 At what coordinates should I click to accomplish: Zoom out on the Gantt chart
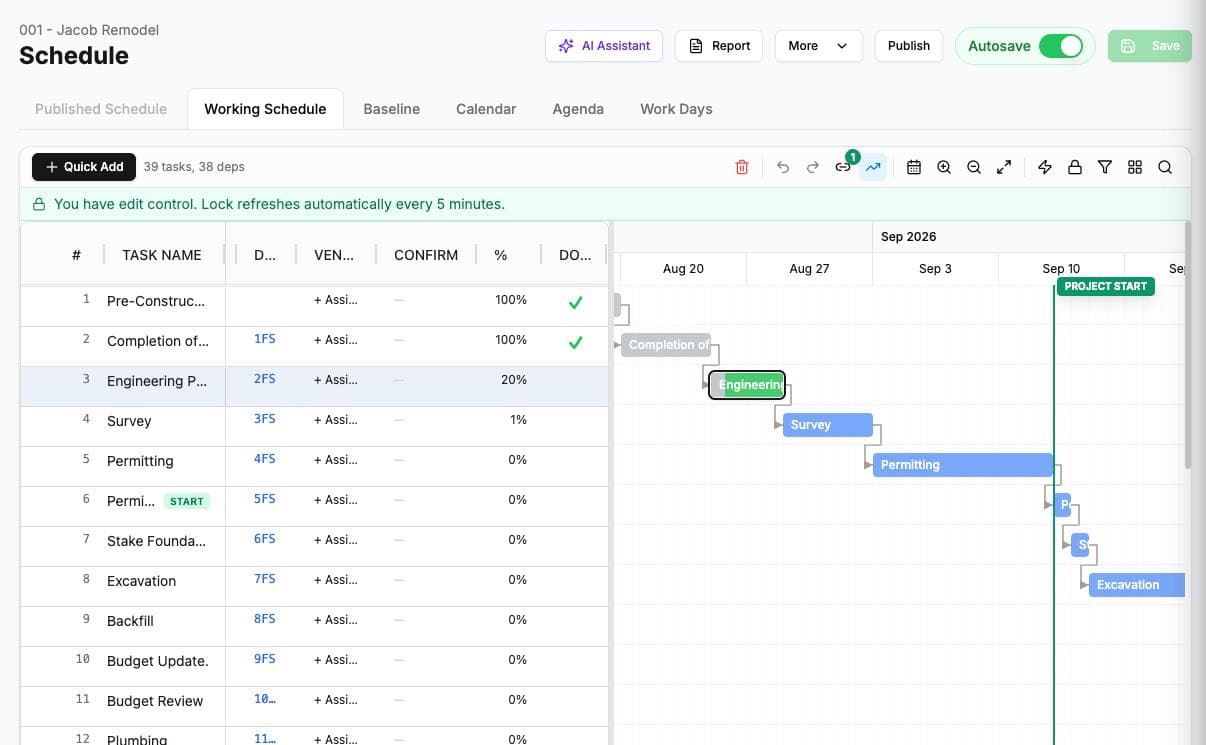[x=974, y=167]
